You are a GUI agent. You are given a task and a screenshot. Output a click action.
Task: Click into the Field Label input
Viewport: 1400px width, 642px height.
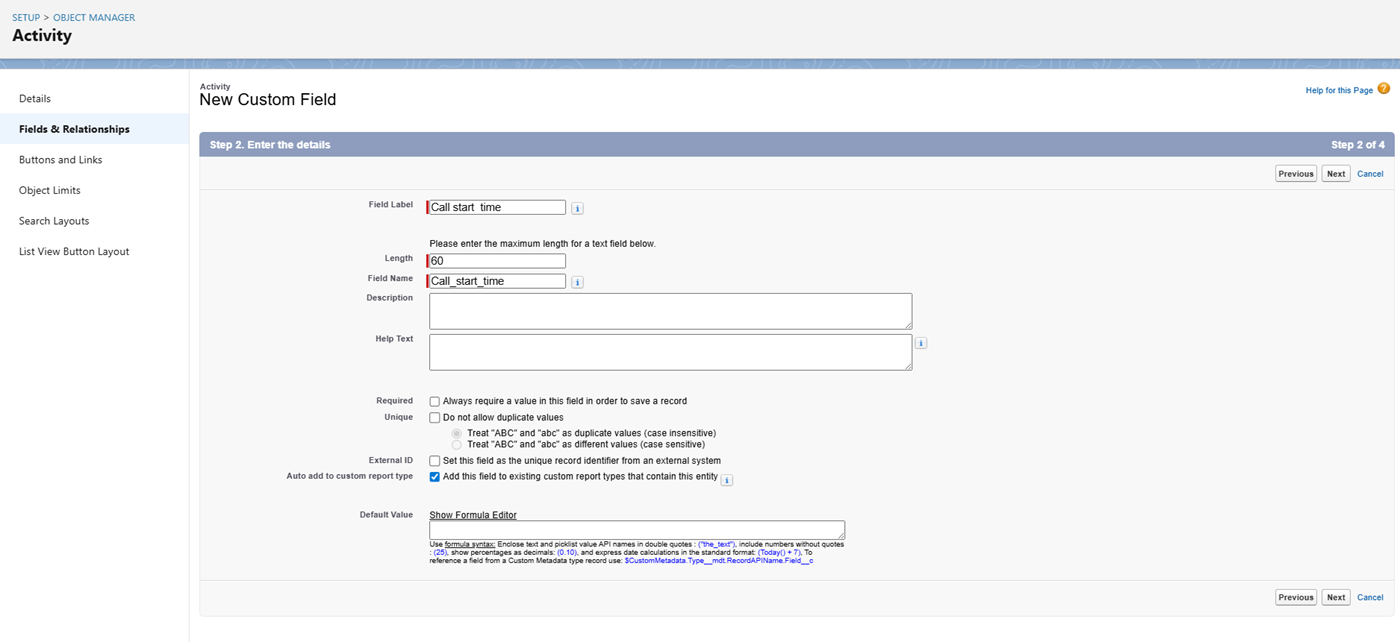(497, 208)
